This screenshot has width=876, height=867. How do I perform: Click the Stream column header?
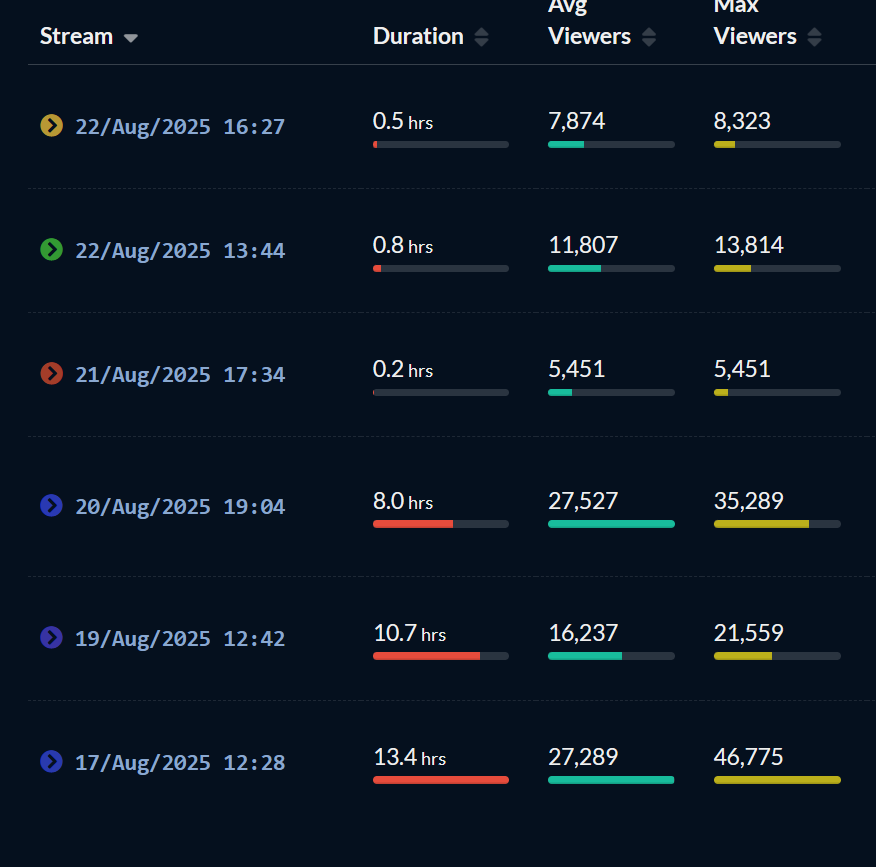77,36
